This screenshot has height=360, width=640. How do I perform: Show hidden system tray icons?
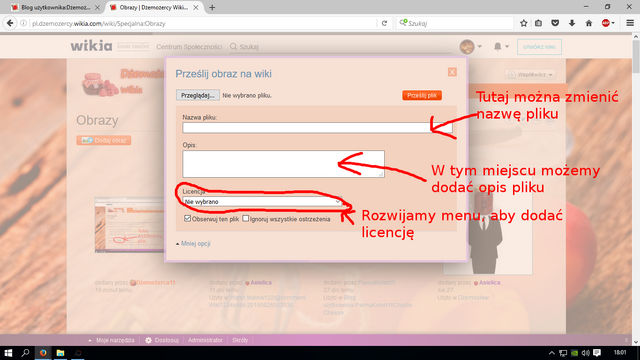(552, 353)
